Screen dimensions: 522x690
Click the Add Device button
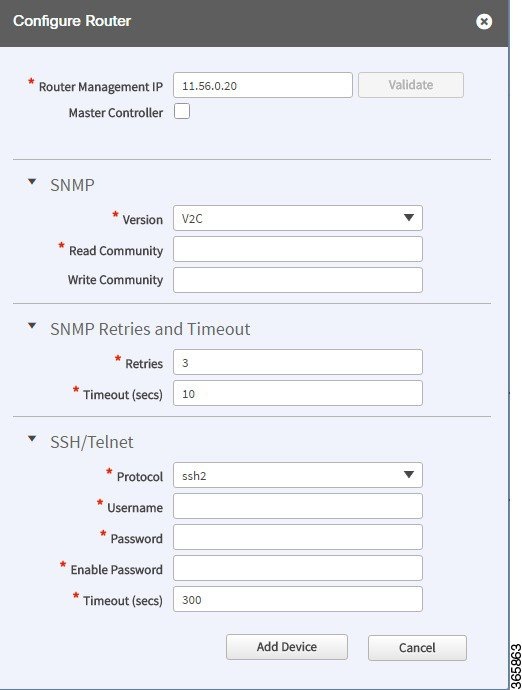click(287, 647)
